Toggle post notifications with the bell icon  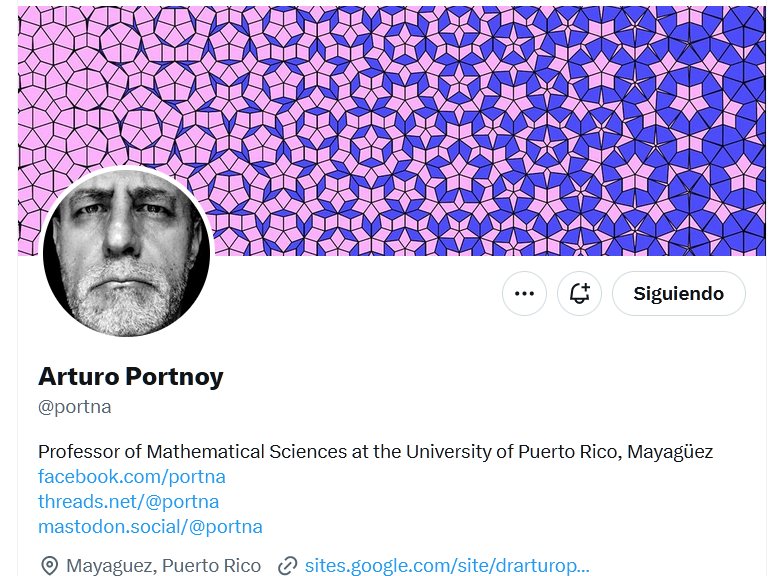(x=579, y=294)
